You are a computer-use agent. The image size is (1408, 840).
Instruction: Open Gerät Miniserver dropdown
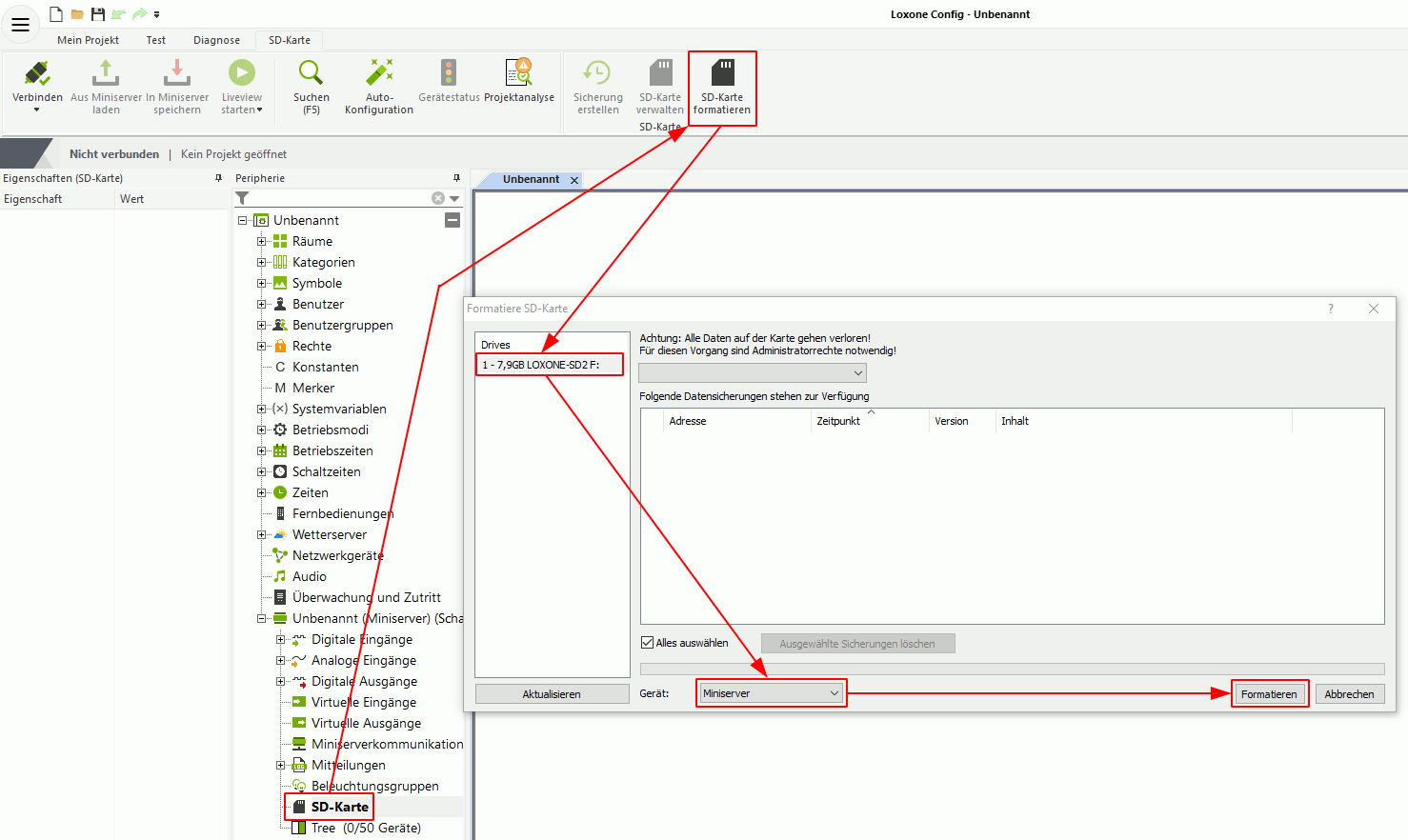coord(771,693)
